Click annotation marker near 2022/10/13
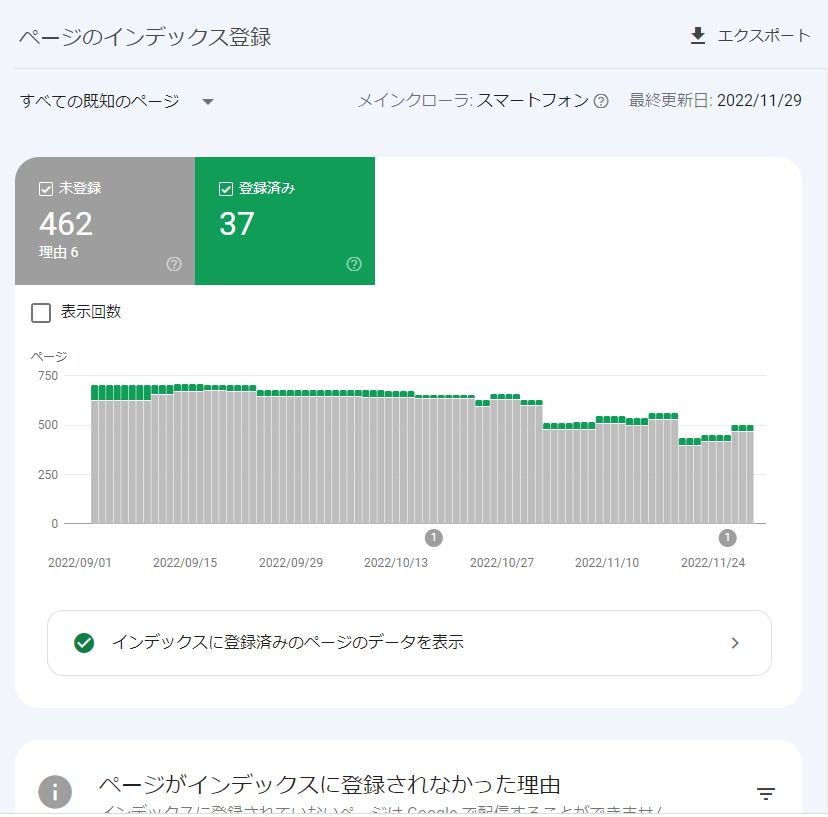The height and width of the screenshot is (817, 828). [x=434, y=538]
